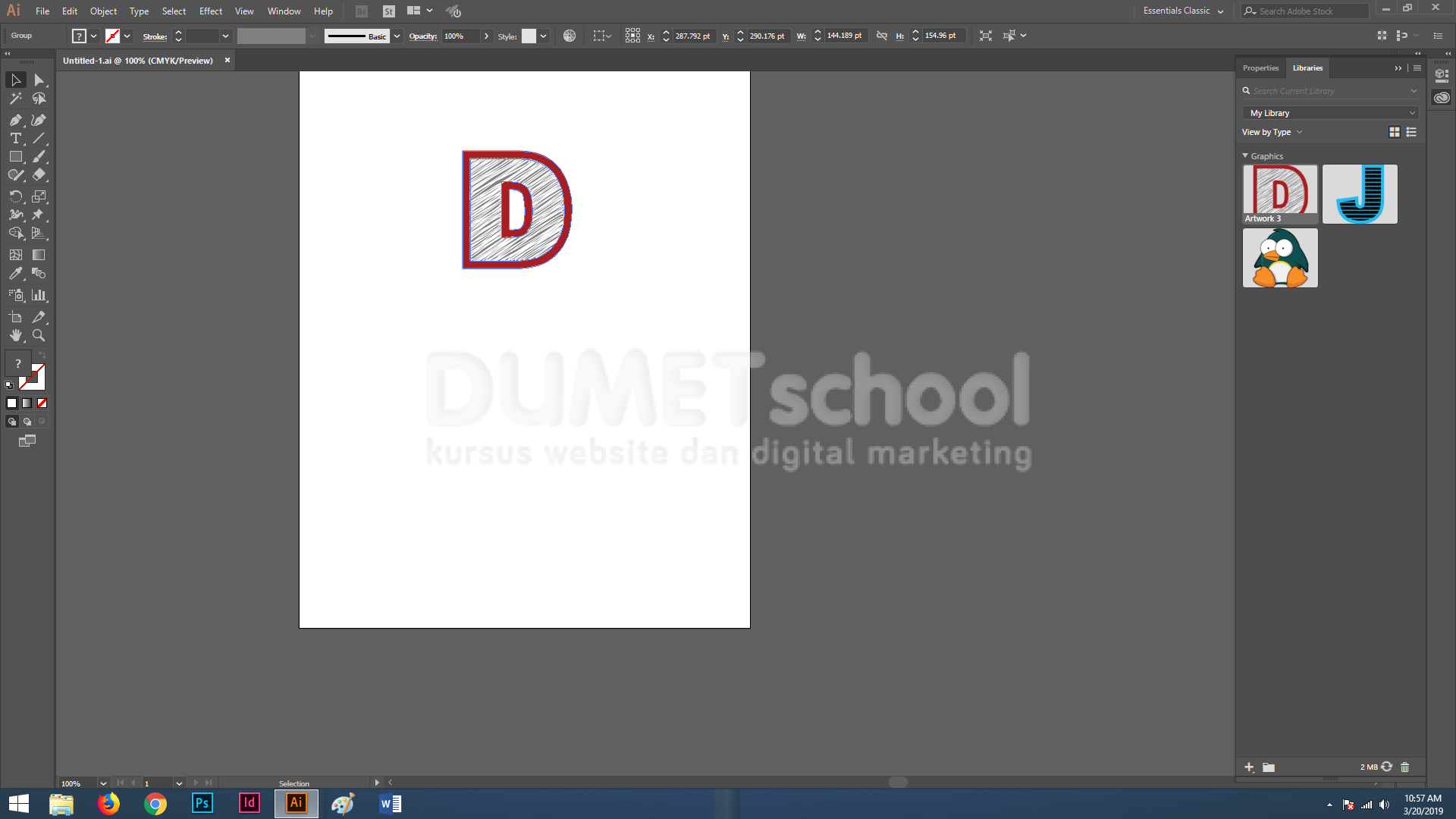Click library cloud sync status icon

point(1387,767)
